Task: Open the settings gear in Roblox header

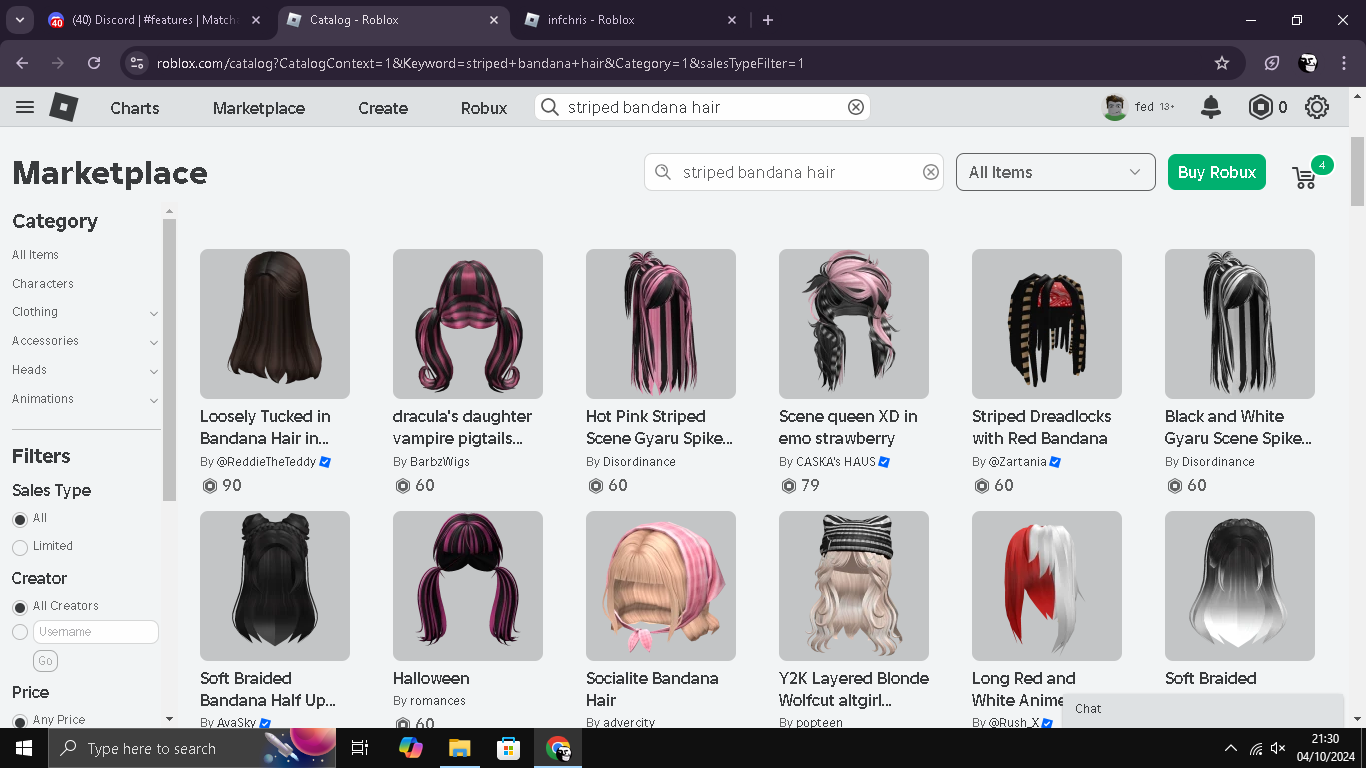Action: coord(1317,107)
